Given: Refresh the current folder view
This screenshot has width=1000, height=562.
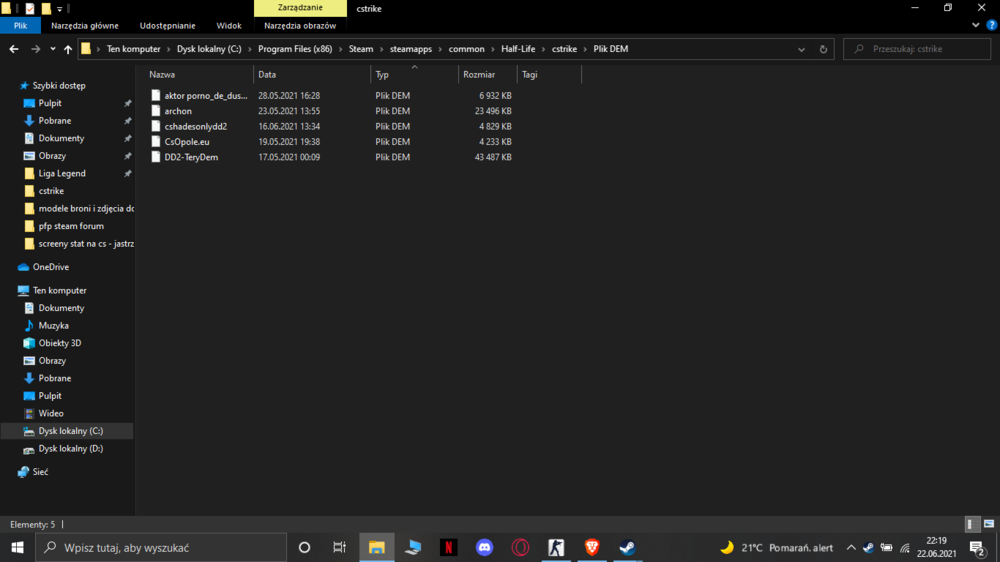Looking at the screenshot, I should 823,49.
